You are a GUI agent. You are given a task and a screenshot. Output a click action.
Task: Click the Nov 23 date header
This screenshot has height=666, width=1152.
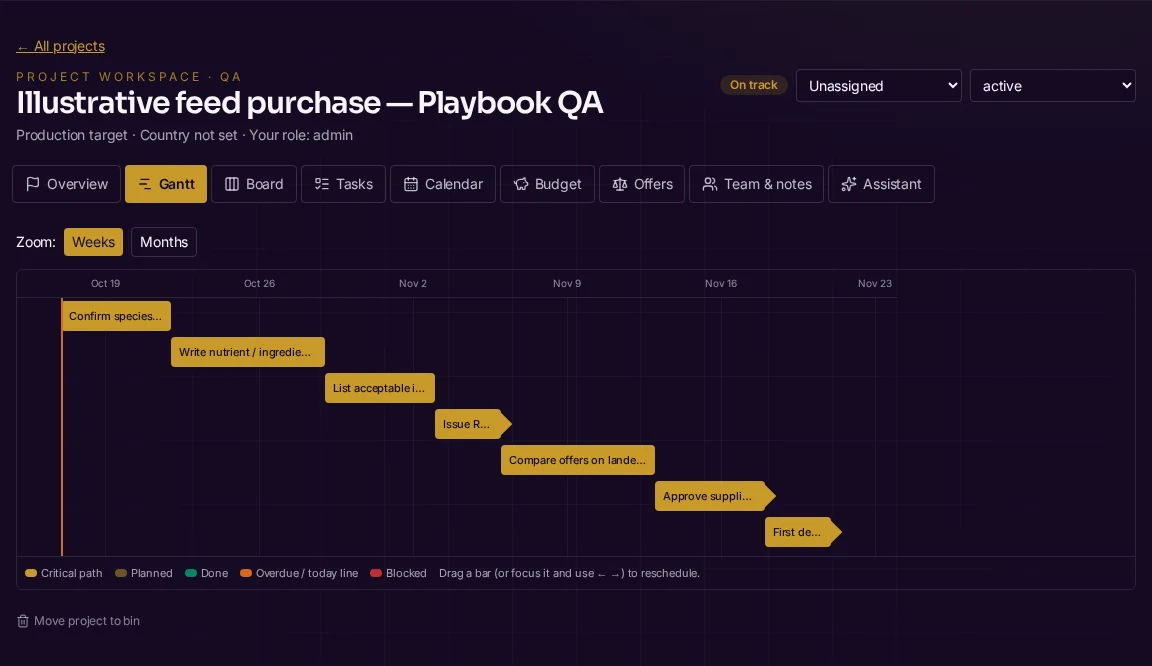click(x=875, y=284)
